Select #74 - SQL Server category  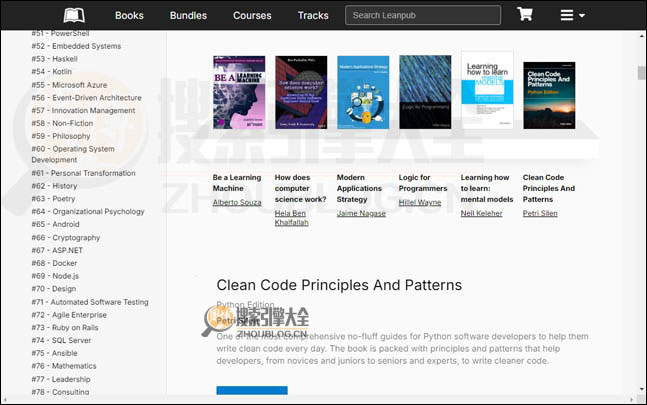pos(61,340)
